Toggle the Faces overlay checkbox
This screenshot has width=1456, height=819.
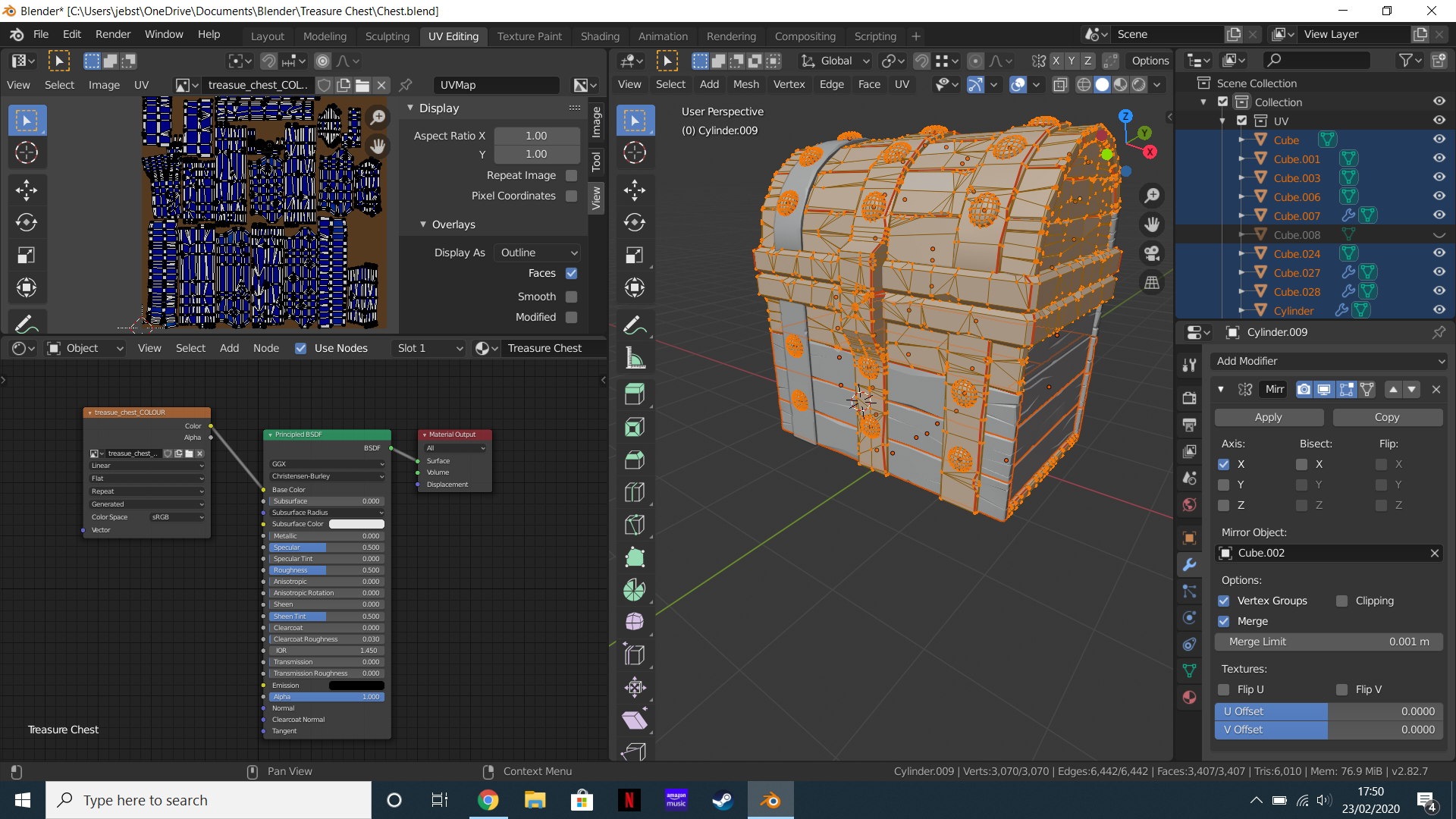coord(572,273)
